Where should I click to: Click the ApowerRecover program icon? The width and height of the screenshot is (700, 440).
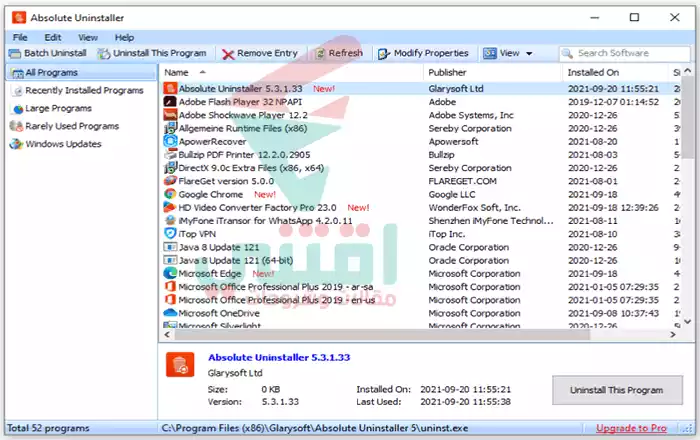[170, 141]
